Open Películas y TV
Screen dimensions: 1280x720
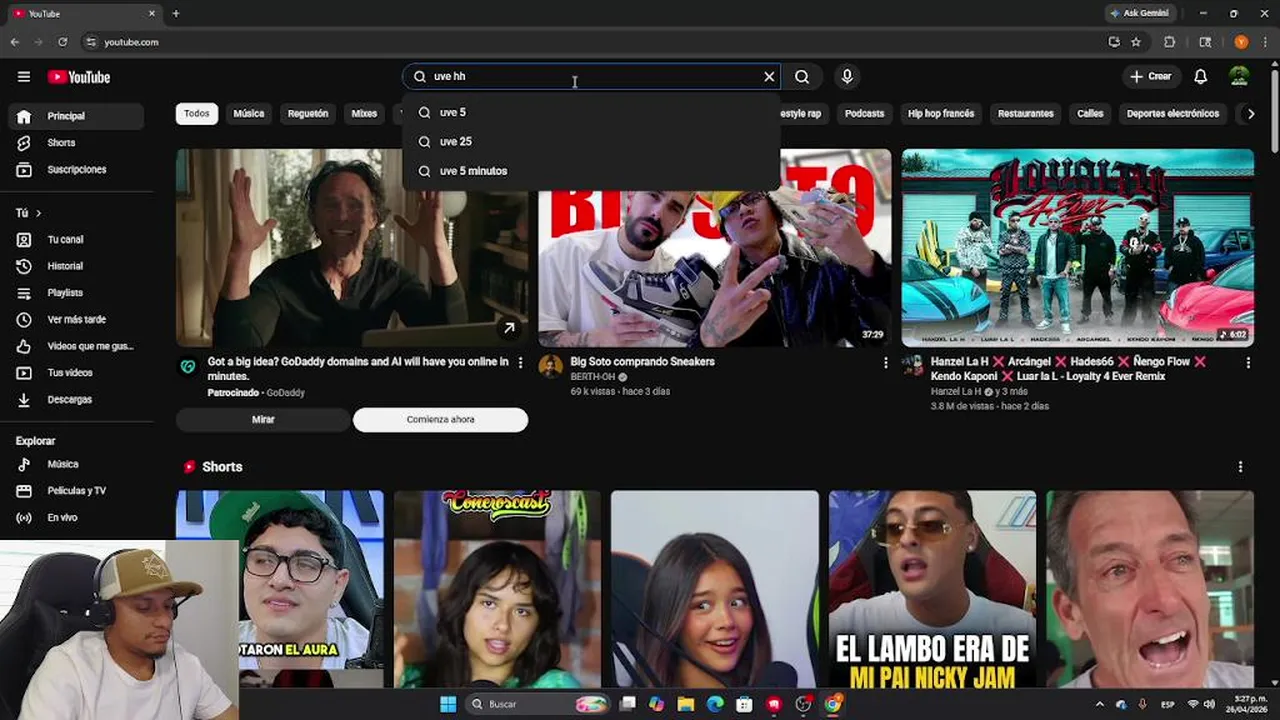click(76, 491)
